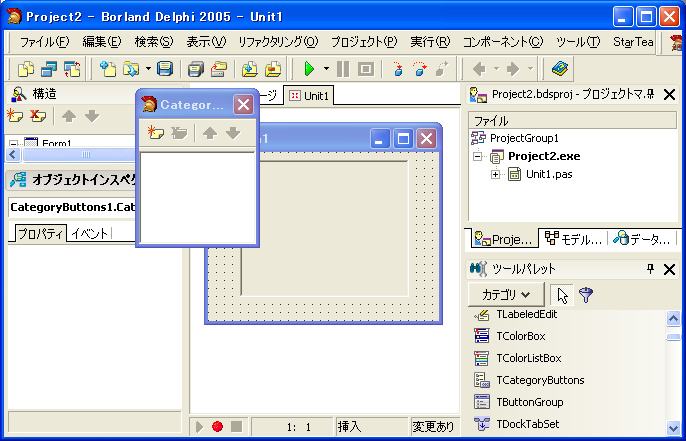Click the macro record red button
The width and height of the screenshot is (686, 441).
tap(217, 426)
